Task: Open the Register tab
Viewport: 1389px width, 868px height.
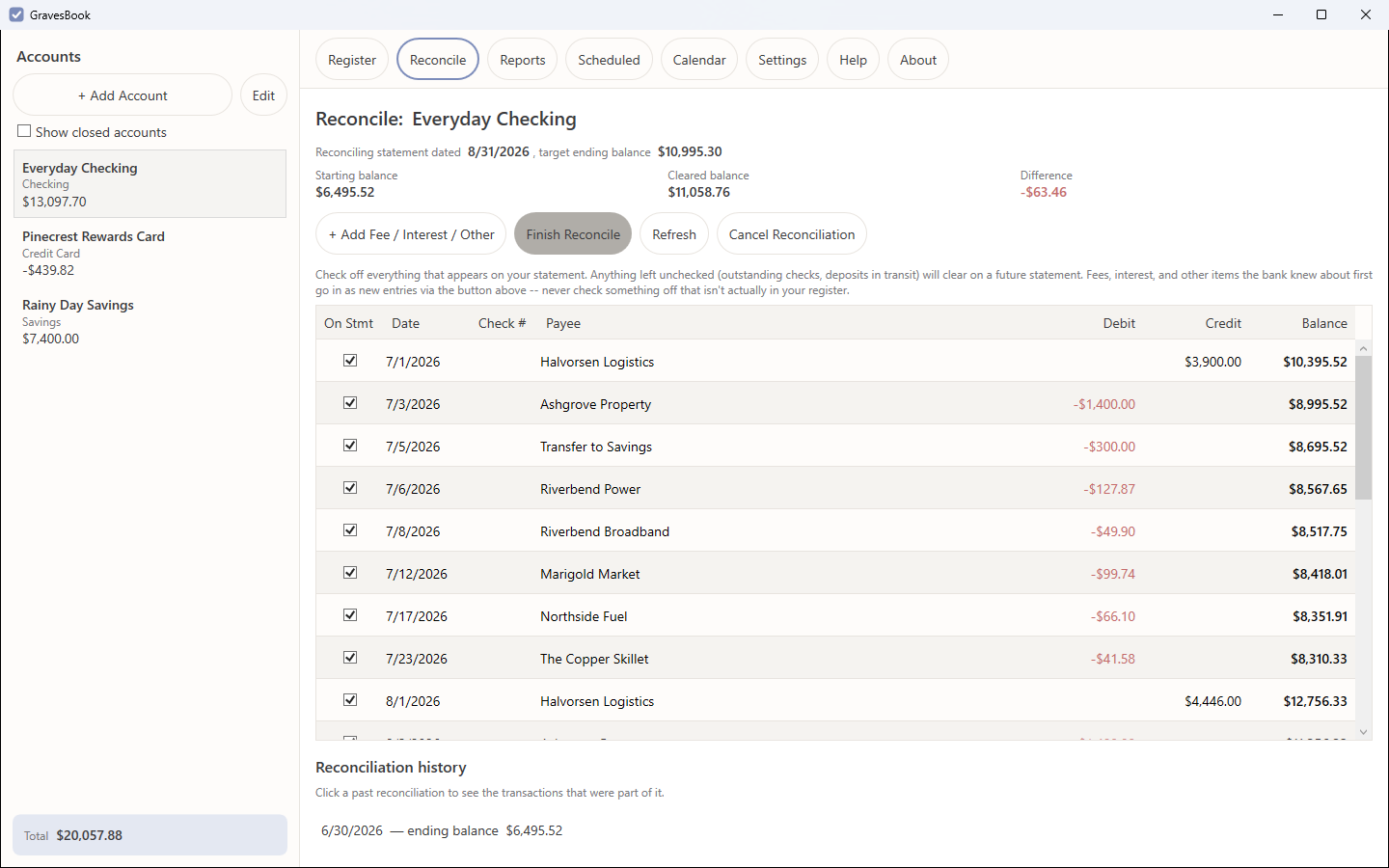Action: click(352, 60)
